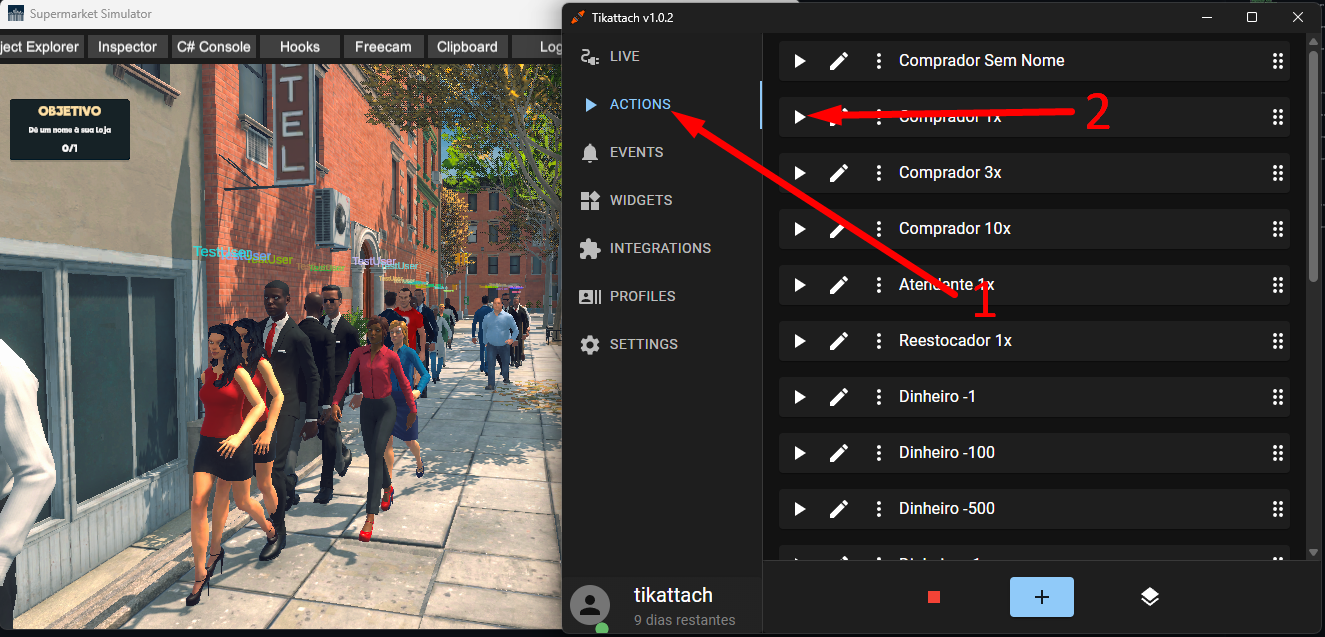Grab the Reestocador 1x reorder handle
The image size is (1325, 637).
(x=1277, y=341)
